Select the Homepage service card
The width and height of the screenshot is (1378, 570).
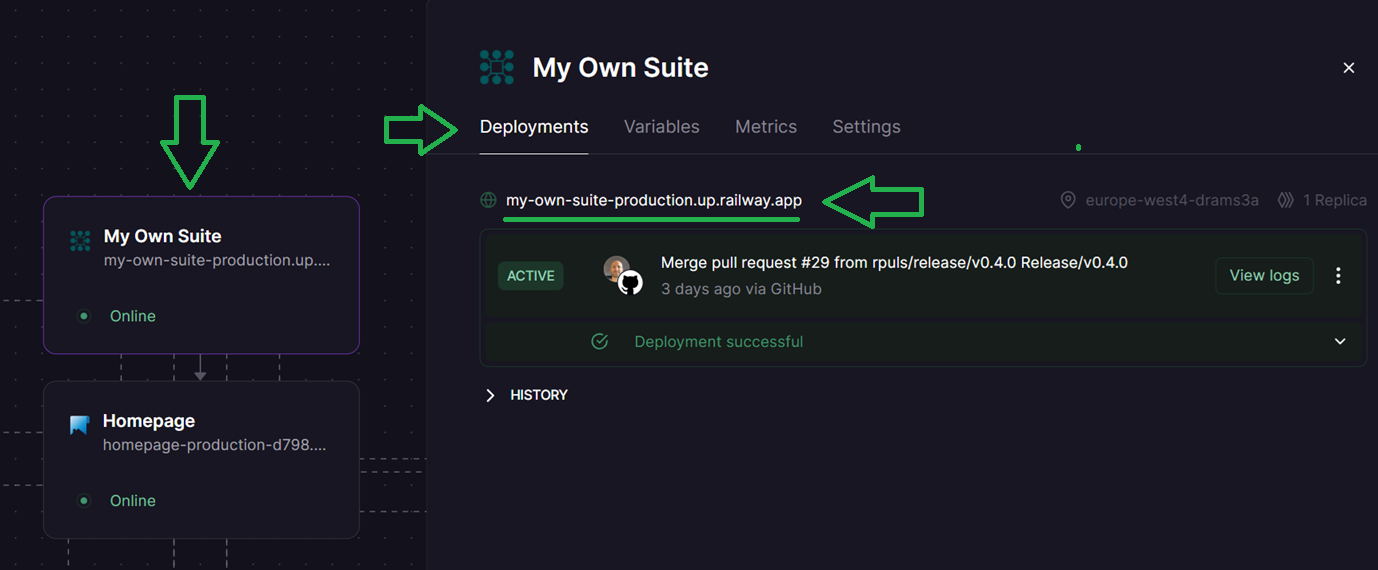[200, 460]
